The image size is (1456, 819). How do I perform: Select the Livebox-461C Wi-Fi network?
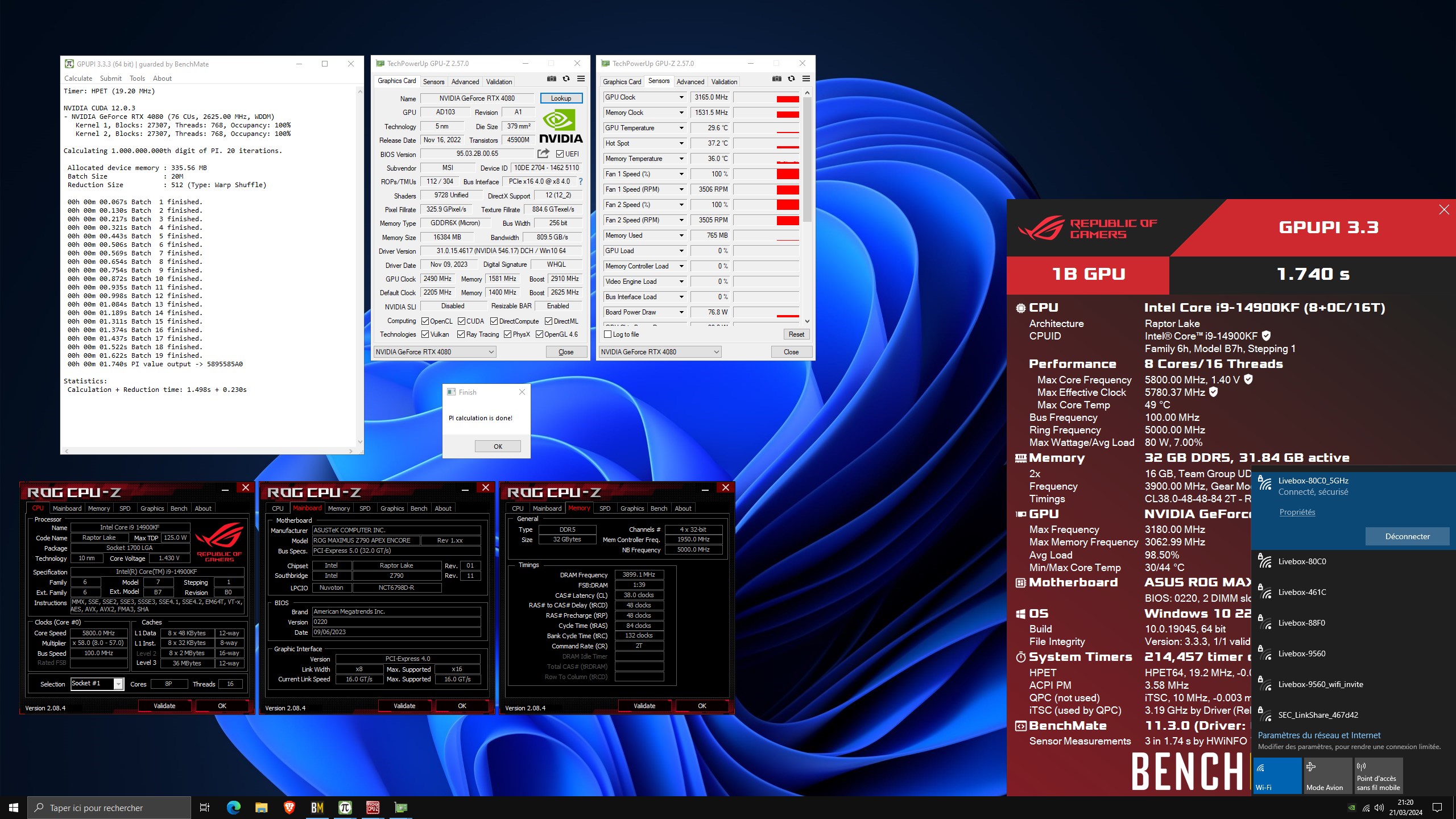(1353, 592)
